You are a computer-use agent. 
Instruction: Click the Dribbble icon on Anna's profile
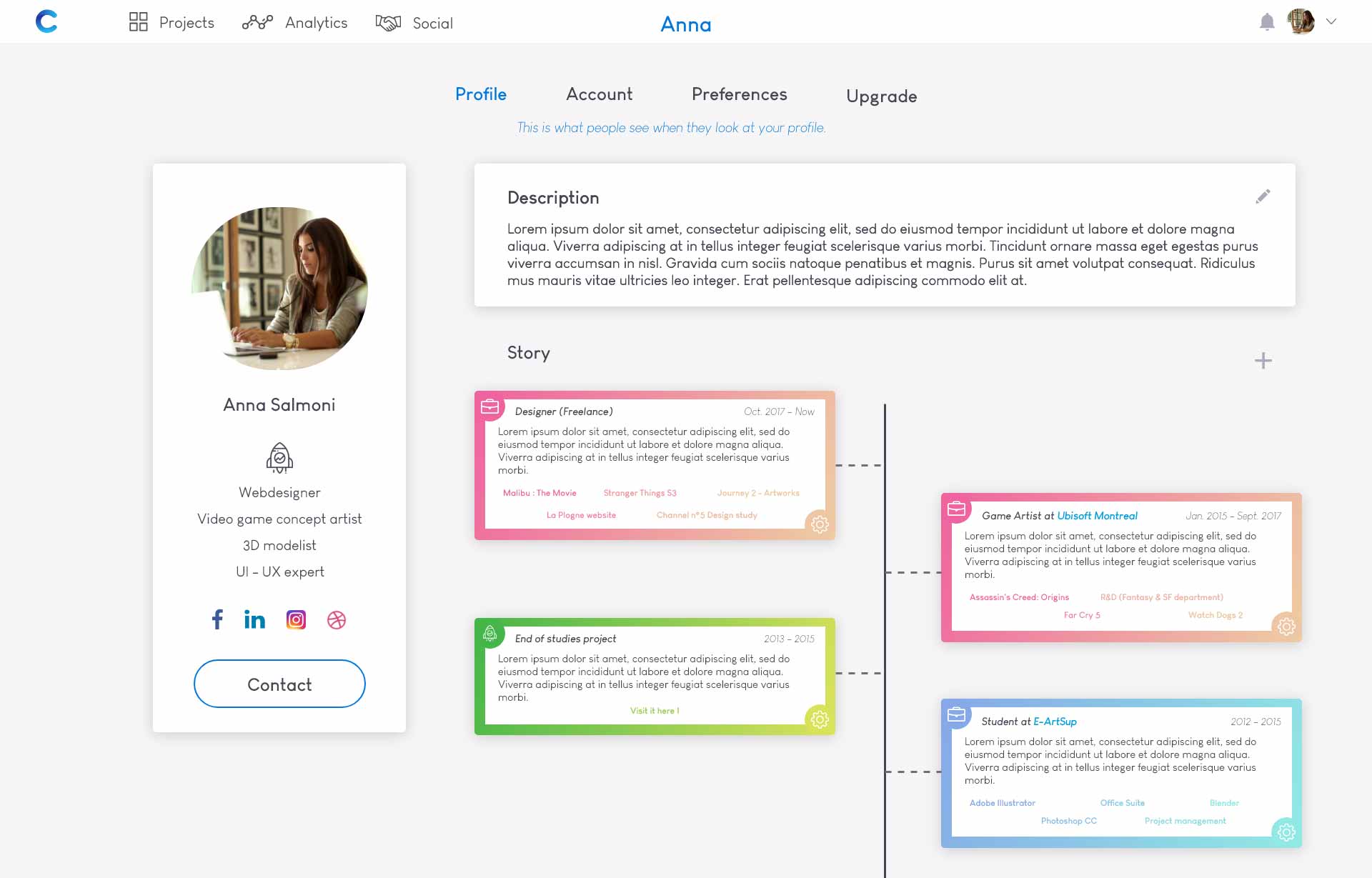click(x=338, y=619)
